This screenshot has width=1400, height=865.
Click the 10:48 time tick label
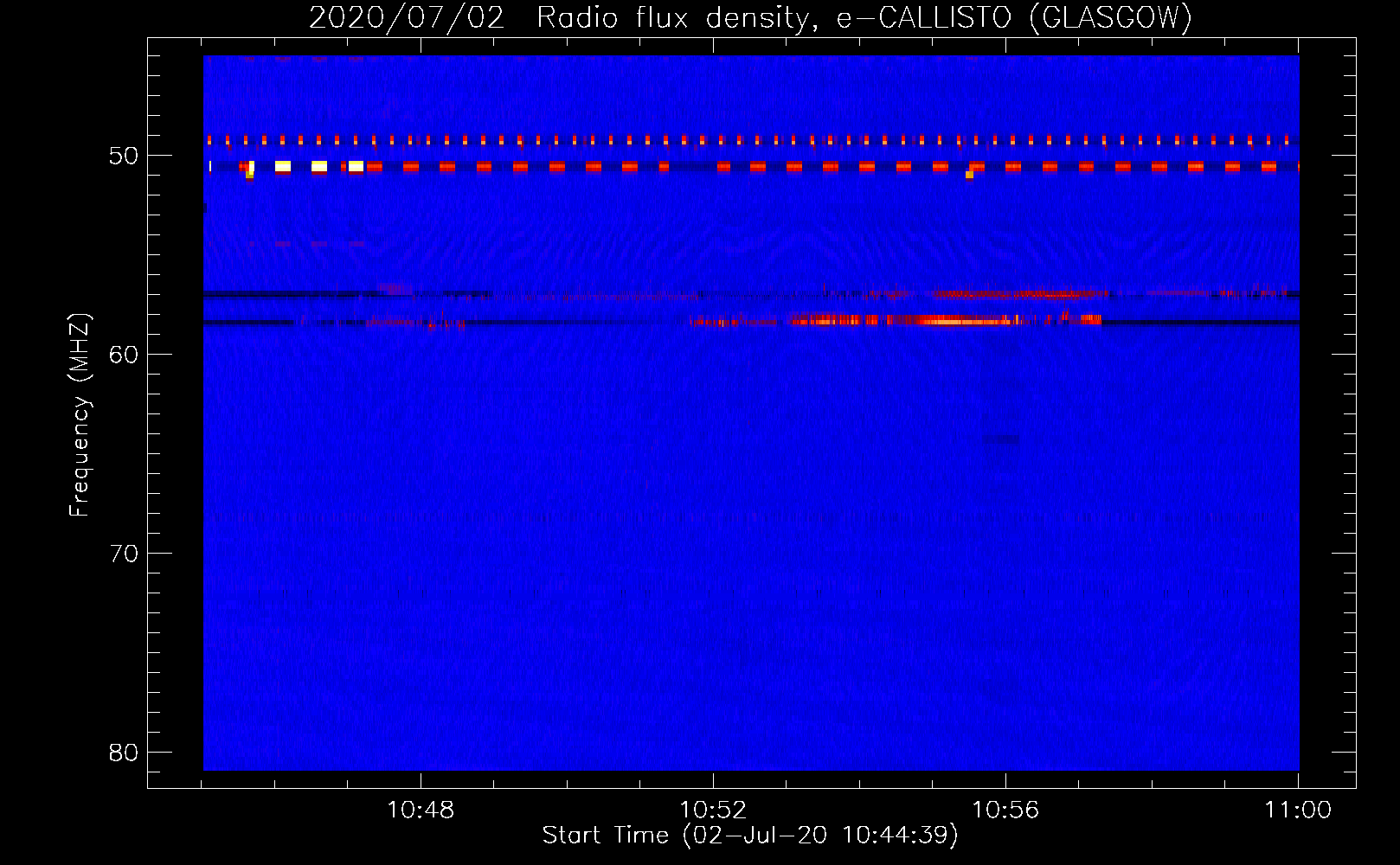pos(421,811)
